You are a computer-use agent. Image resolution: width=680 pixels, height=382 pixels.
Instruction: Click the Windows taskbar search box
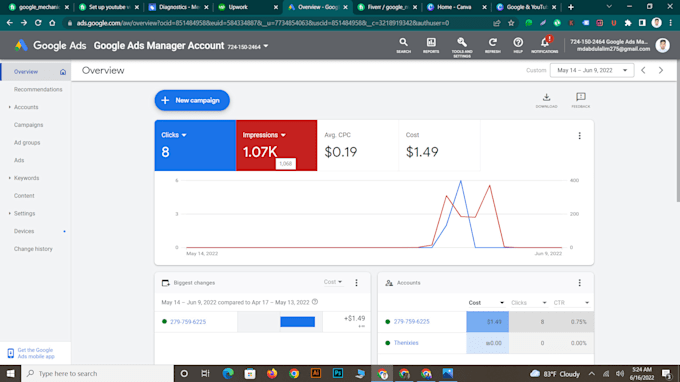pyautogui.click(x=97, y=373)
